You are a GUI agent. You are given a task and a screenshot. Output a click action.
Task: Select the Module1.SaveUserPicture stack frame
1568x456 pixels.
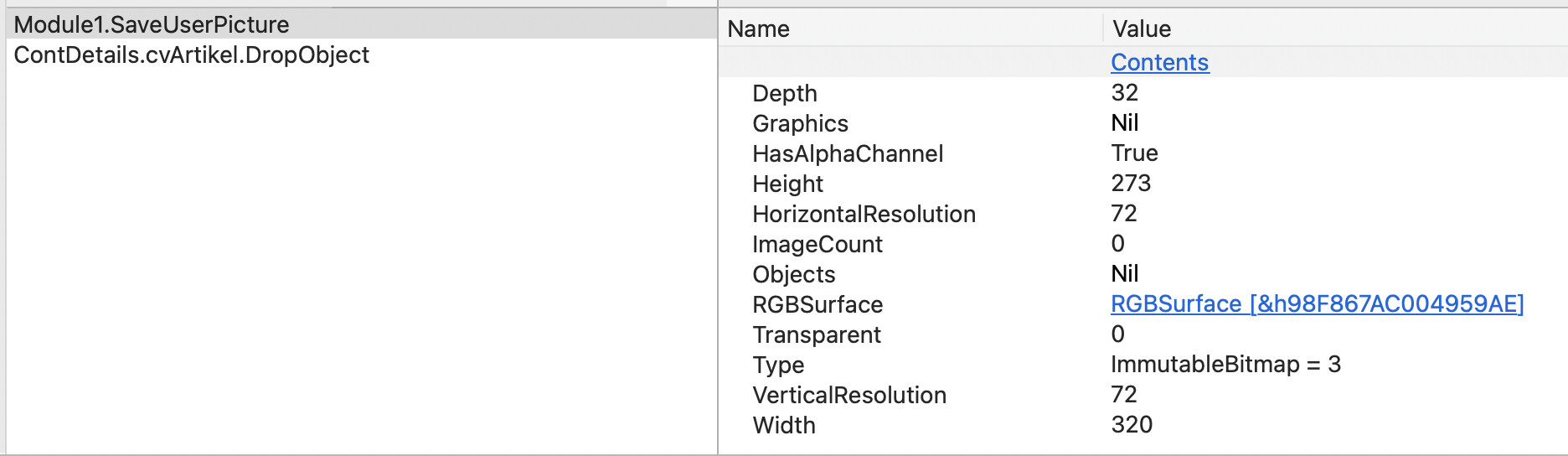(x=152, y=25)
